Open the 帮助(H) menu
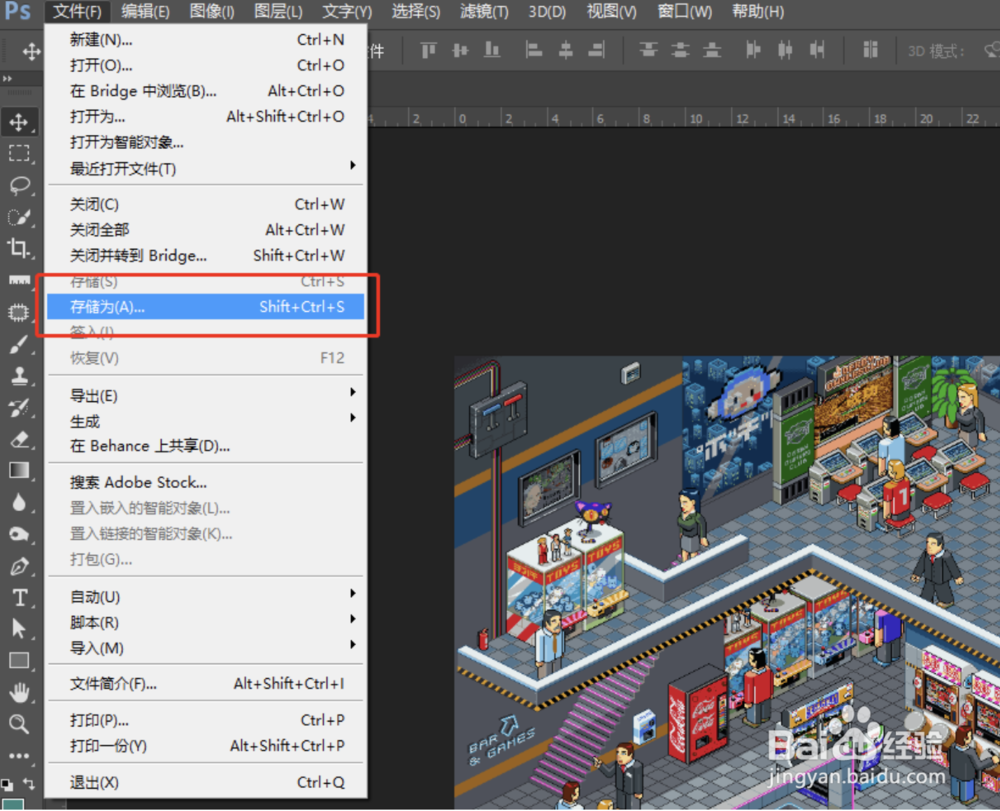The height and width of the screenshot is (811, 1000). (758, 11)
